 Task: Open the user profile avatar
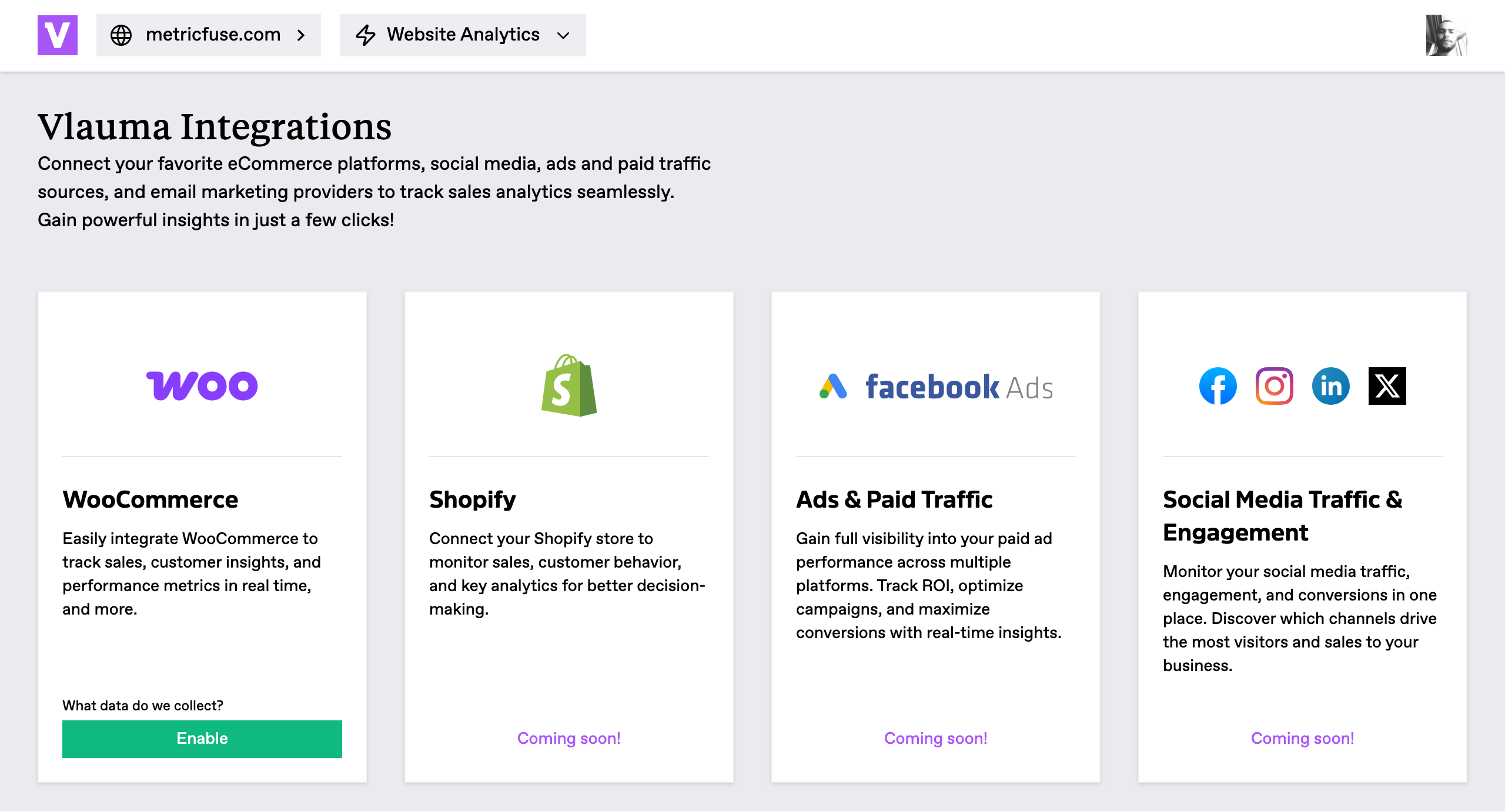1446,35
